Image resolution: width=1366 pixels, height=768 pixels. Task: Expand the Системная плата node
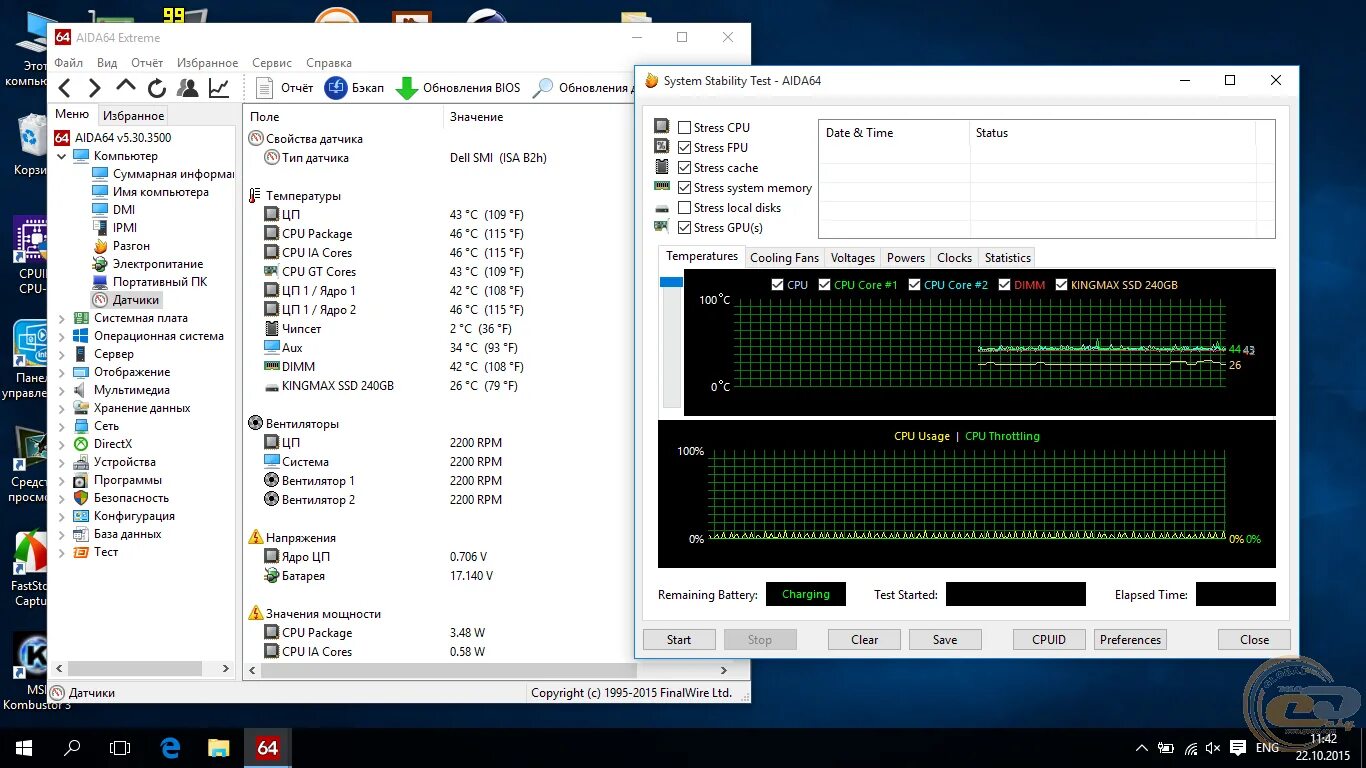click(x=61, y=318)
